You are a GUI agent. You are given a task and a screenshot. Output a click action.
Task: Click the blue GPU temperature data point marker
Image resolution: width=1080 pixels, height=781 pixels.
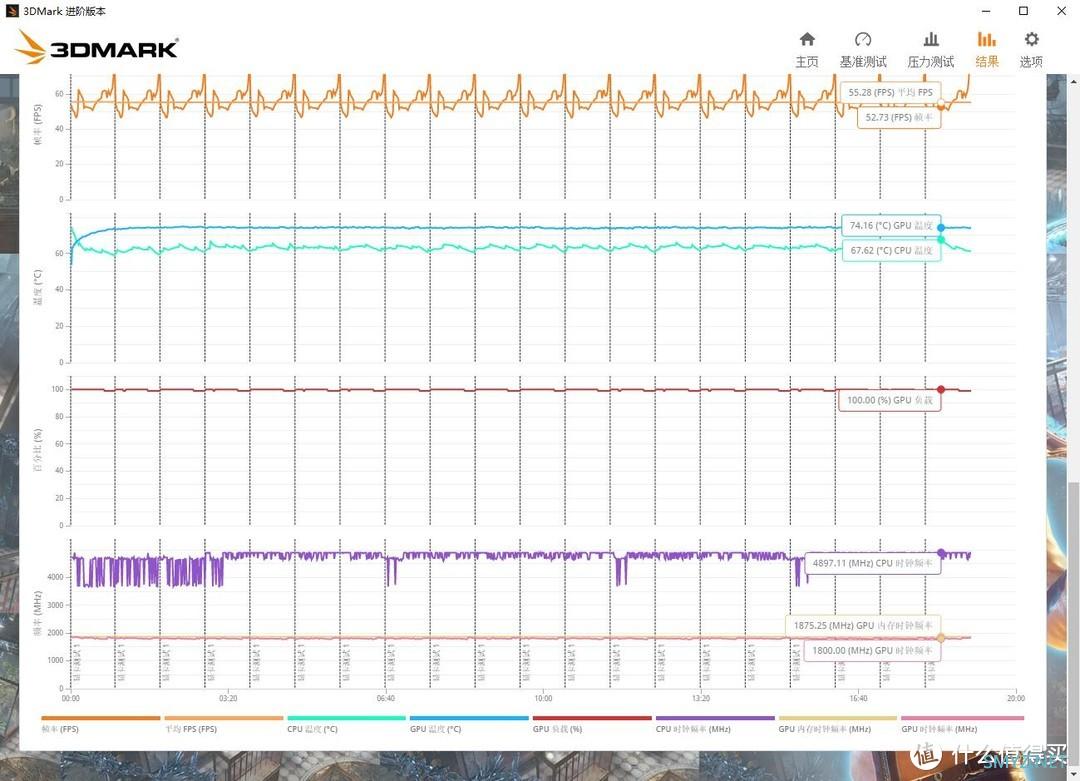pyautogui.click(x=941, y=227)
